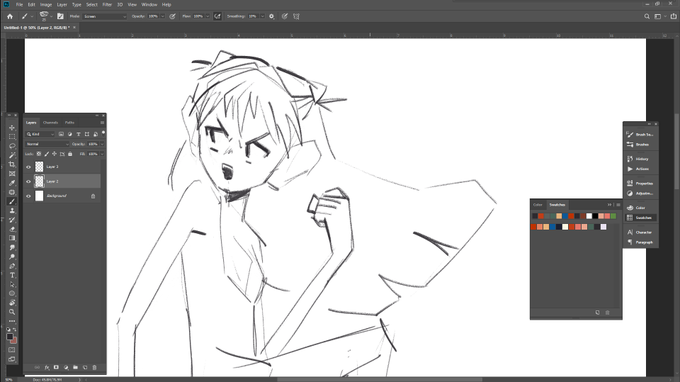Open the Paragraph panel button

pos(640,242)
